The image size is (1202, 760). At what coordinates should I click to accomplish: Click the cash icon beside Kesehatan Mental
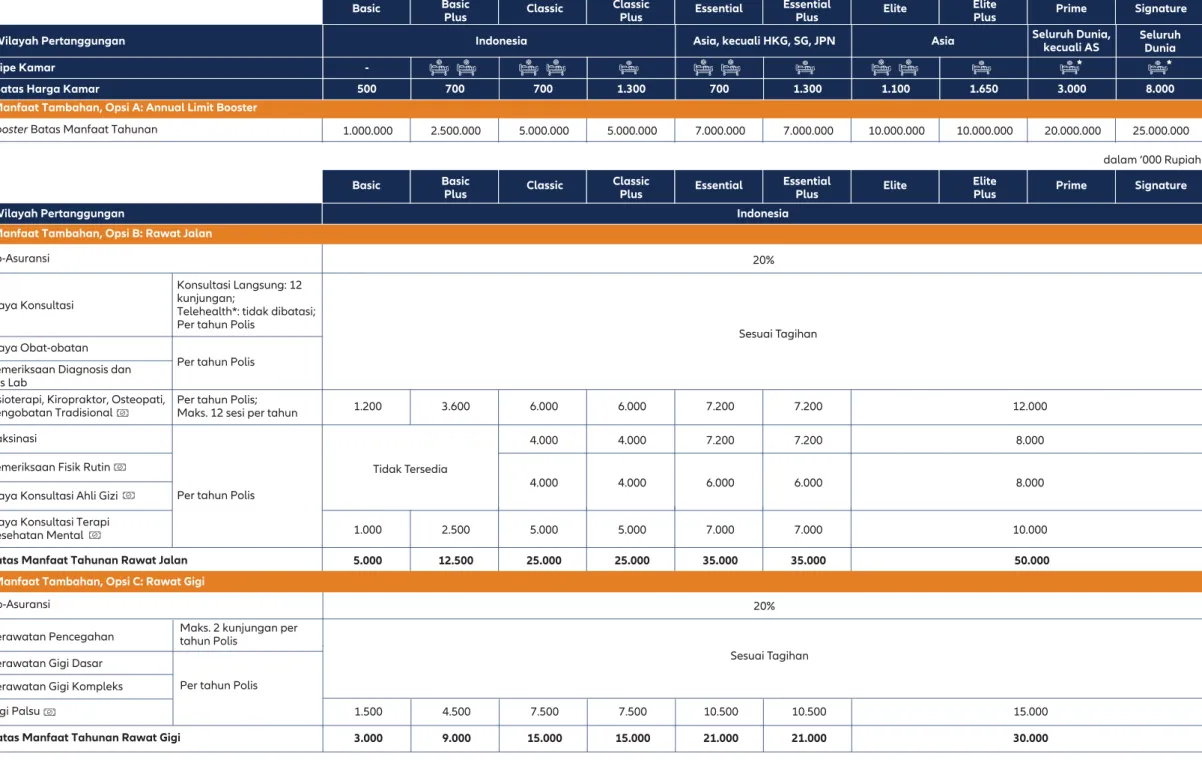pos(95,535)
